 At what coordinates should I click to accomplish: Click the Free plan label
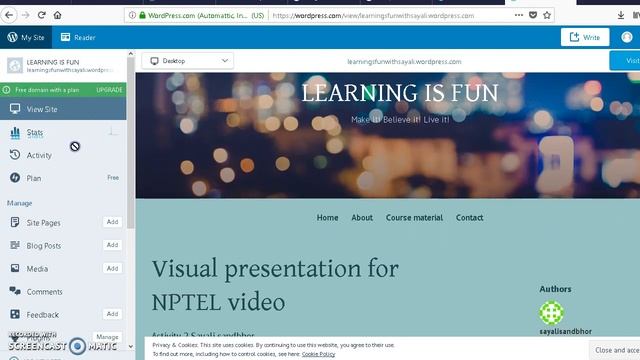click(x=113, y=178)
